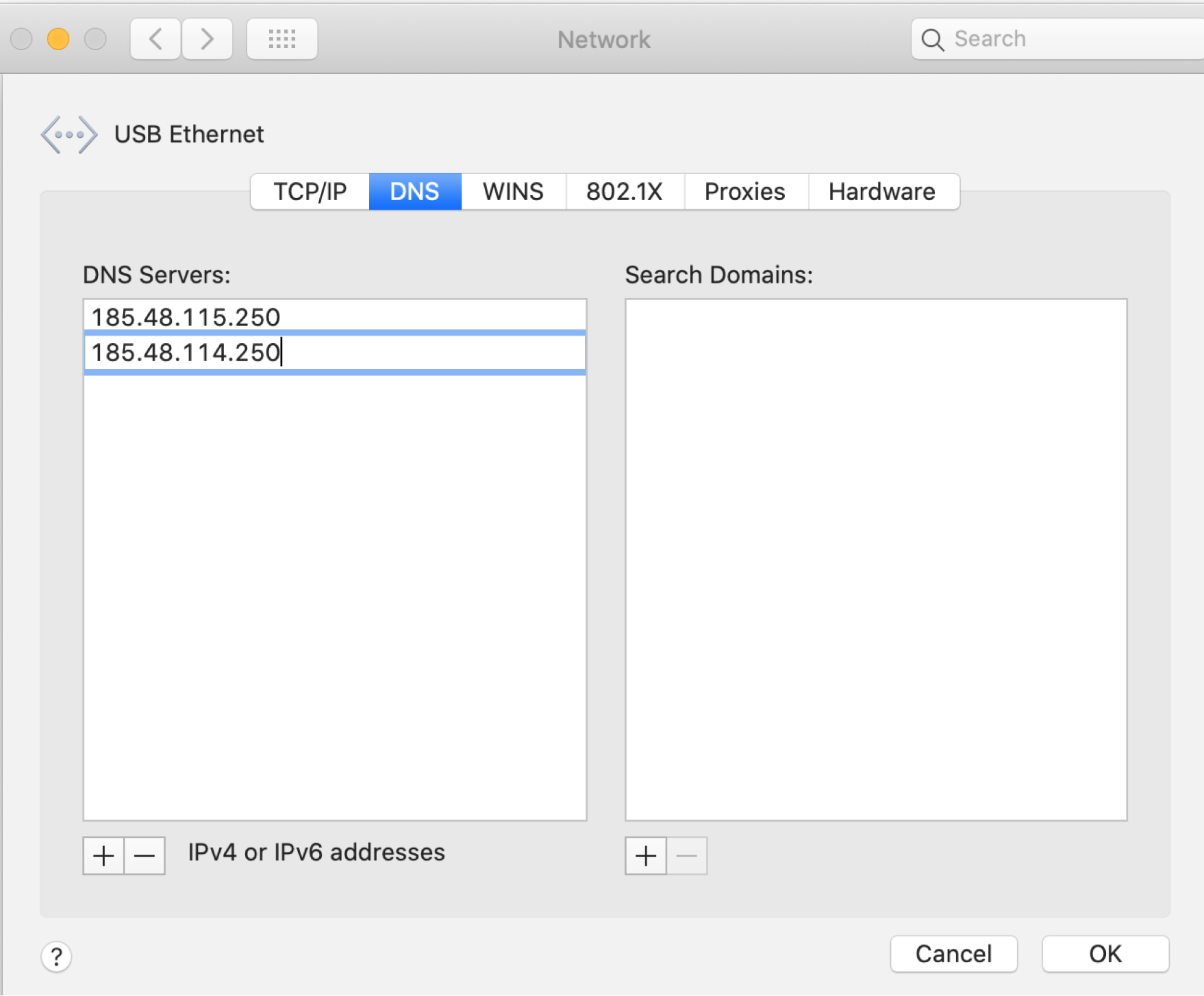Select the DNS tab
The image size is (1204, 996).
tap(415, 191)
